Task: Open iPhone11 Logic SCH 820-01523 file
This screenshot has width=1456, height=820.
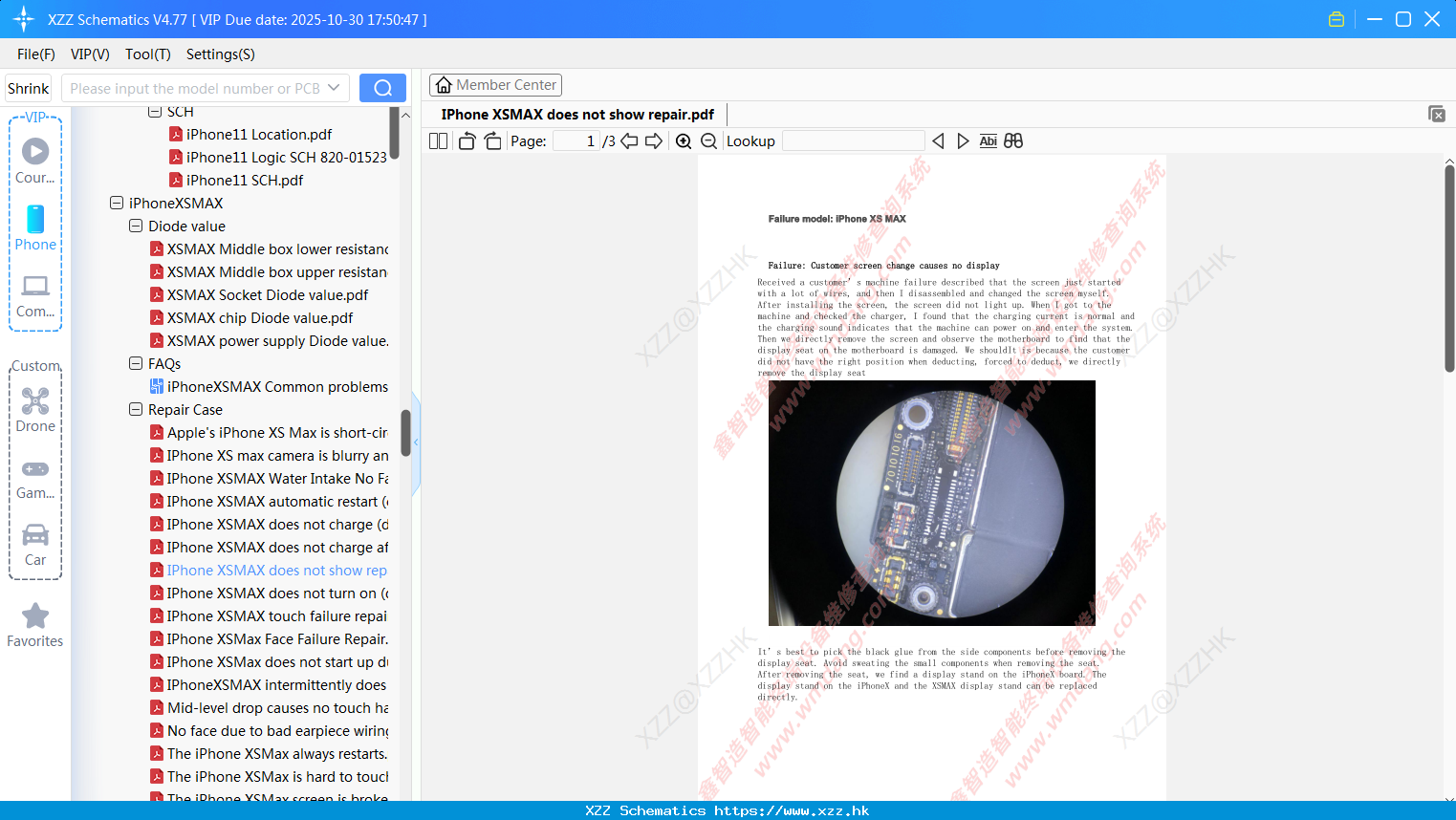Action: click(278, 157)
